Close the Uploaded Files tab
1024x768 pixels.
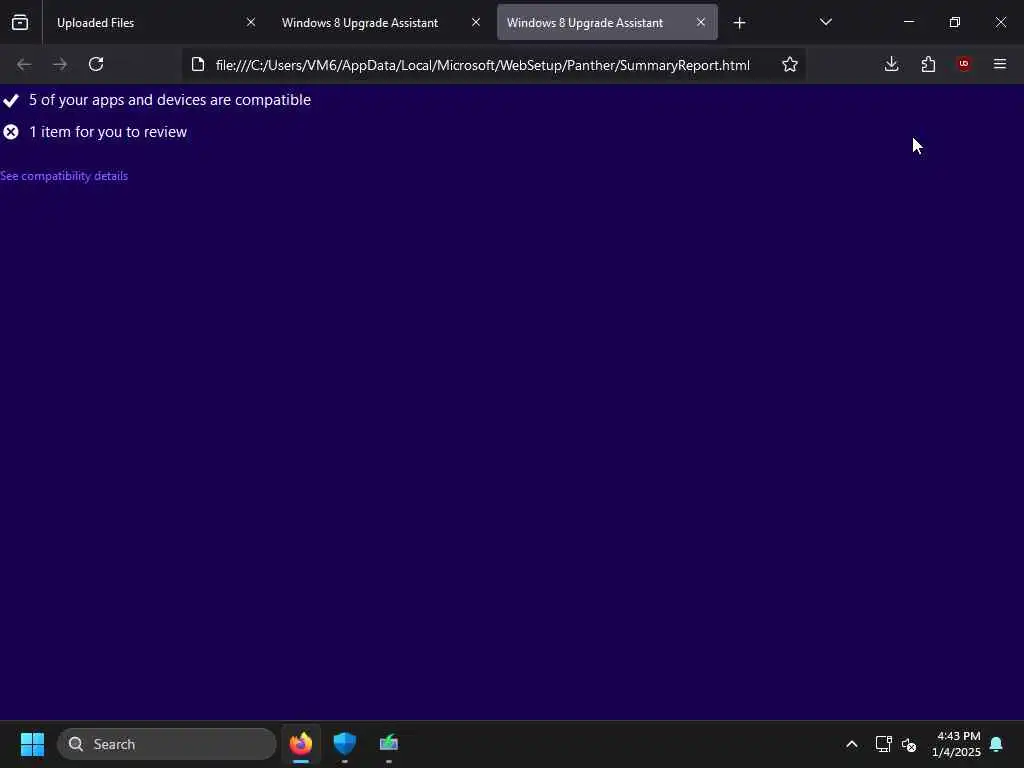pos(251,23)
